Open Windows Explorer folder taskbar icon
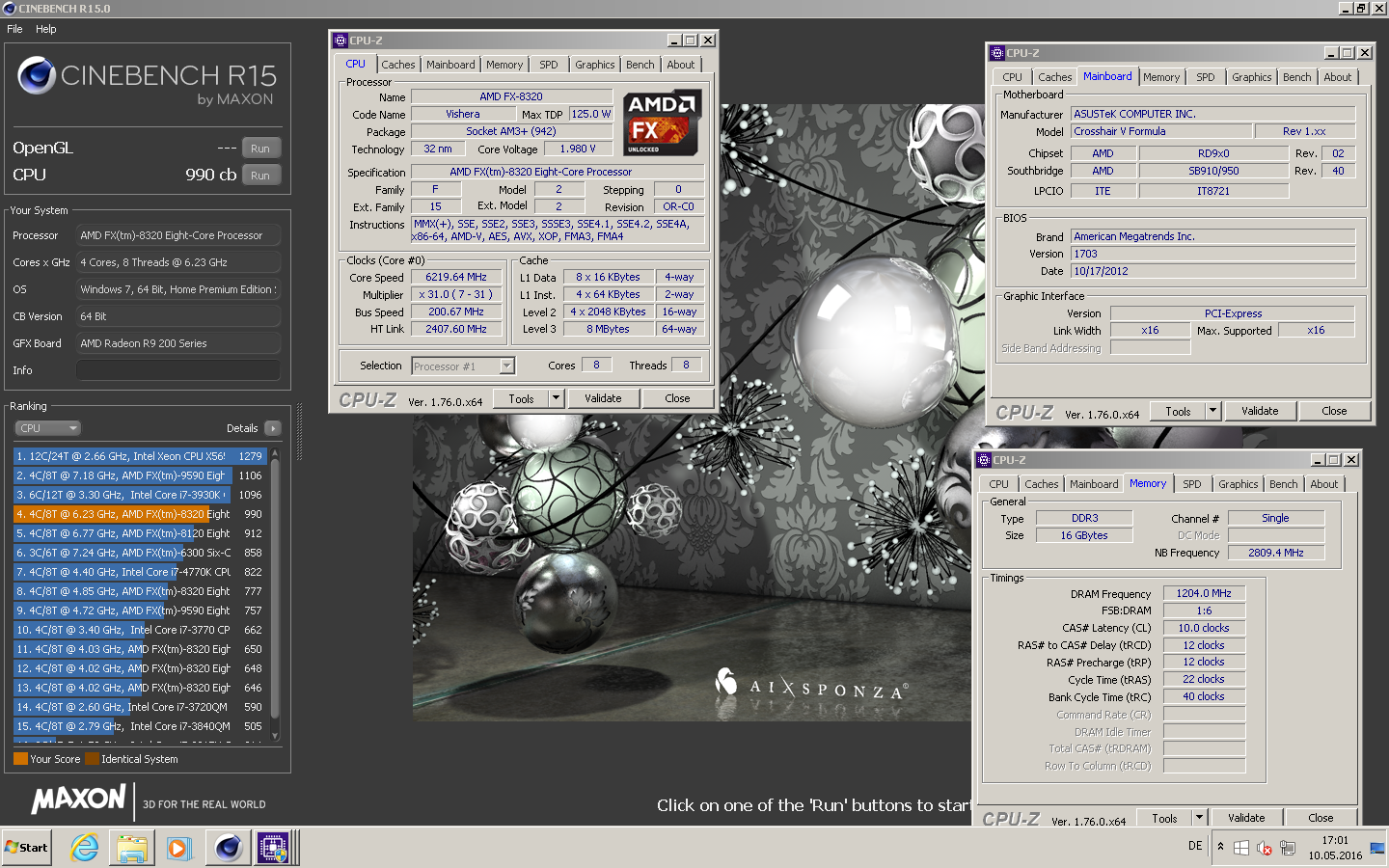1389x868 pixels. pos(132,848)
